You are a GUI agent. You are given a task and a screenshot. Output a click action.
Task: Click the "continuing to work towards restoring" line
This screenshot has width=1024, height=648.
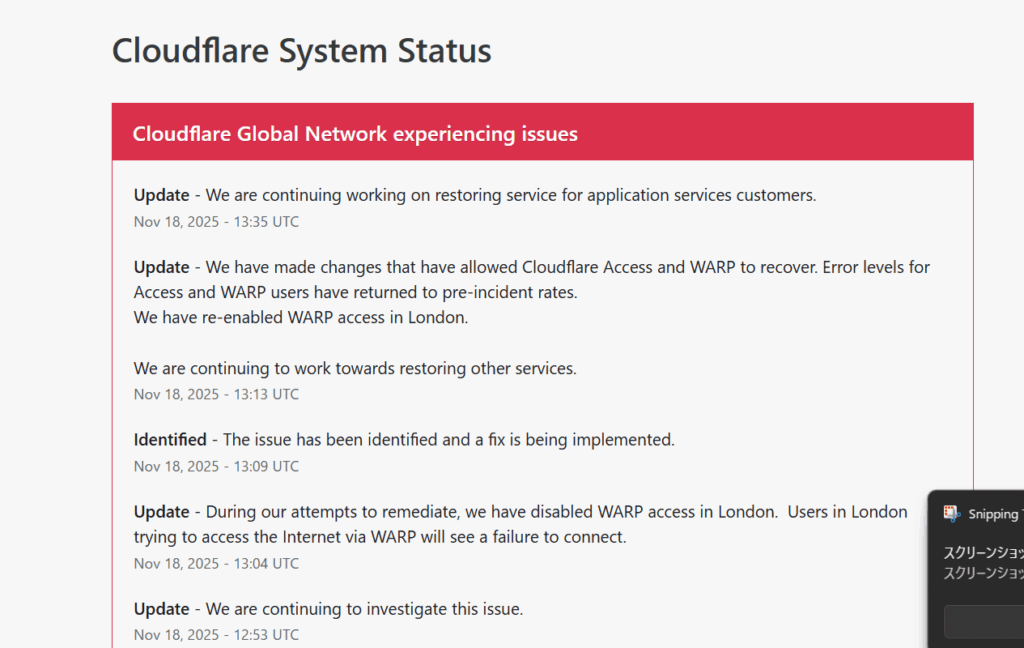point(355,368)
